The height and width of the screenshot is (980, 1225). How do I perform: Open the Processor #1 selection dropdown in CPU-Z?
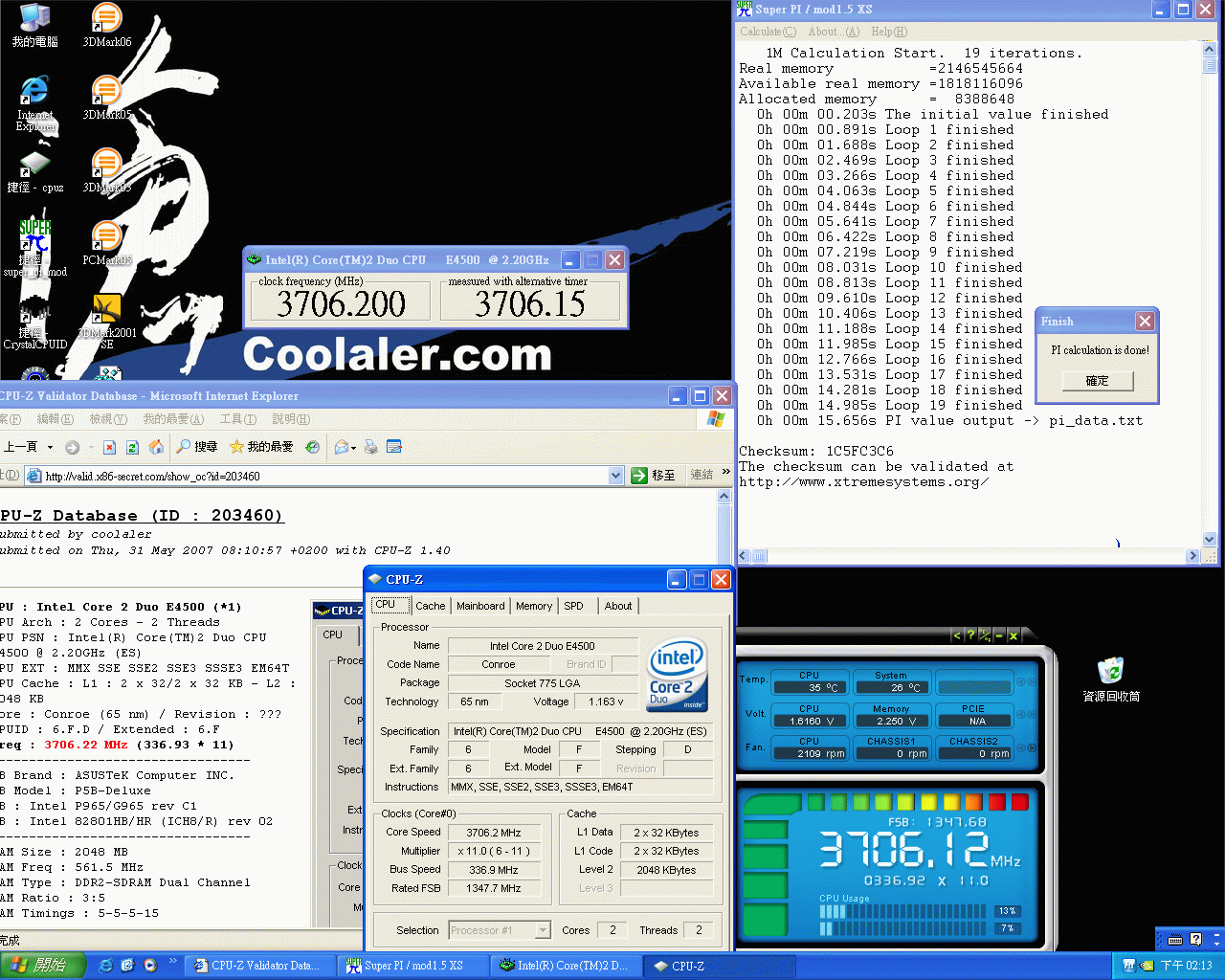543,930
